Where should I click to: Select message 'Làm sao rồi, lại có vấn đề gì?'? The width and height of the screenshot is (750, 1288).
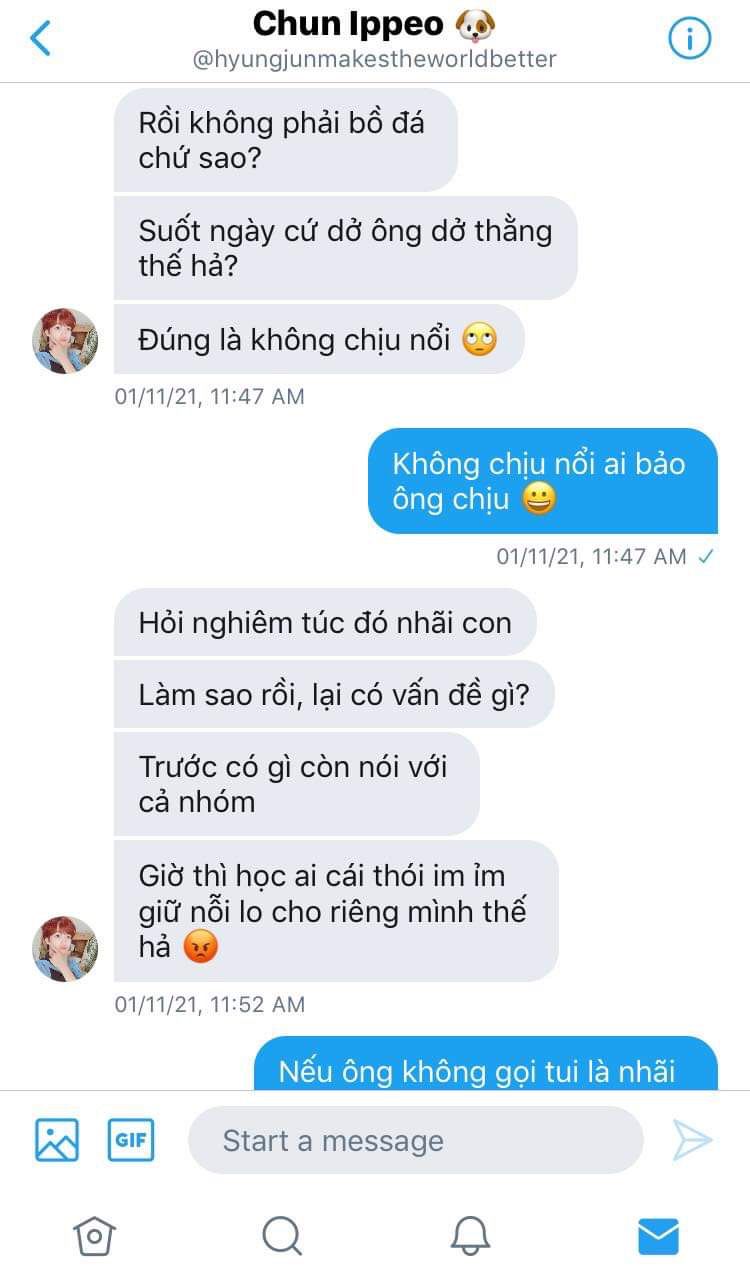click(x=334, y=694)
